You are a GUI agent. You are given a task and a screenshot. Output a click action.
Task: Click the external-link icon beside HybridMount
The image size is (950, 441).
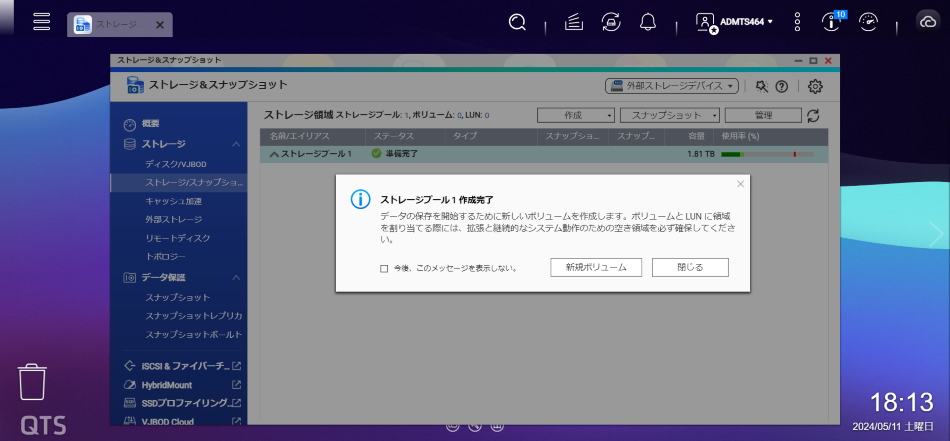236,385
